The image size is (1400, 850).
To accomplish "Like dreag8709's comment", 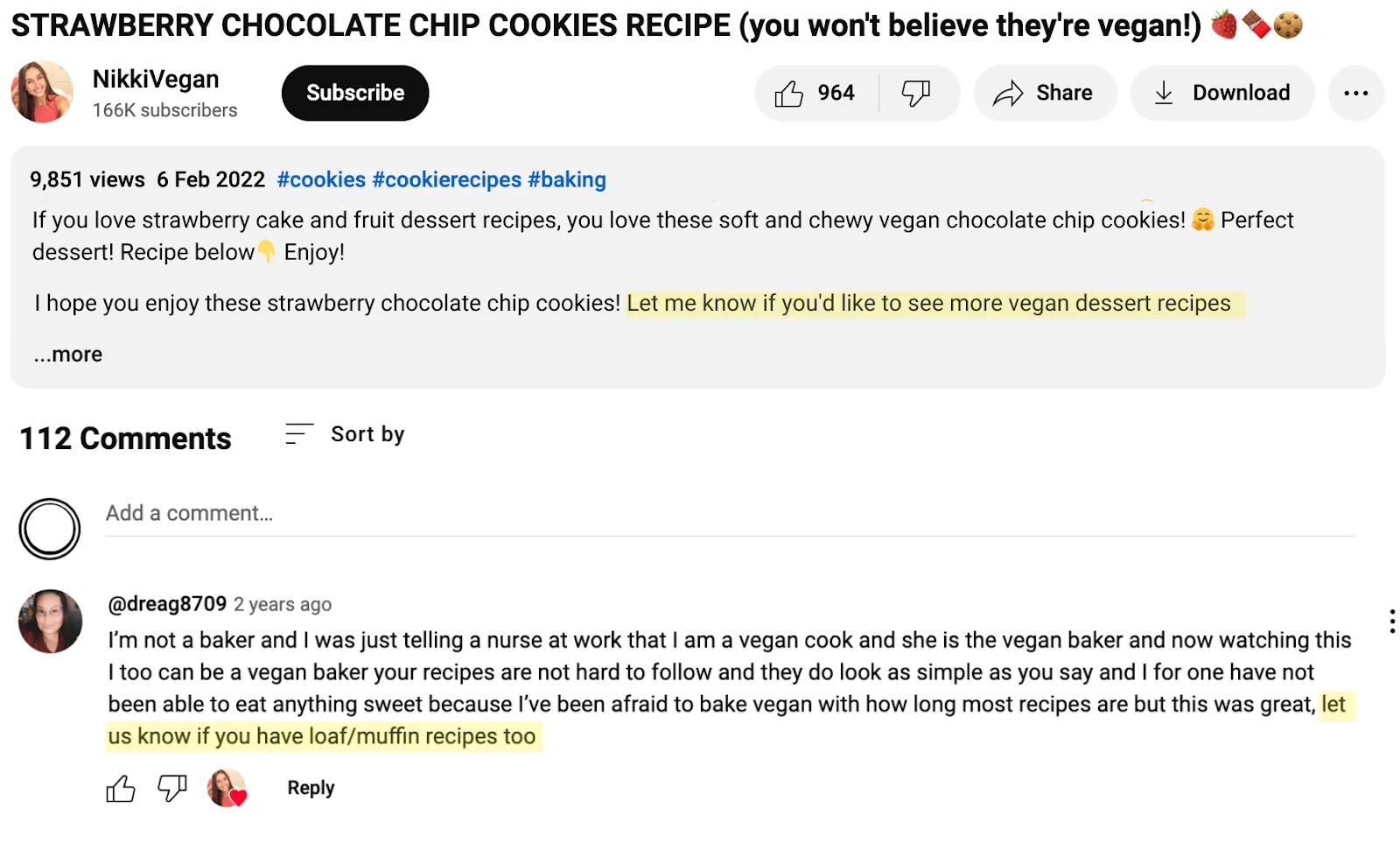I will coord(121,788).
